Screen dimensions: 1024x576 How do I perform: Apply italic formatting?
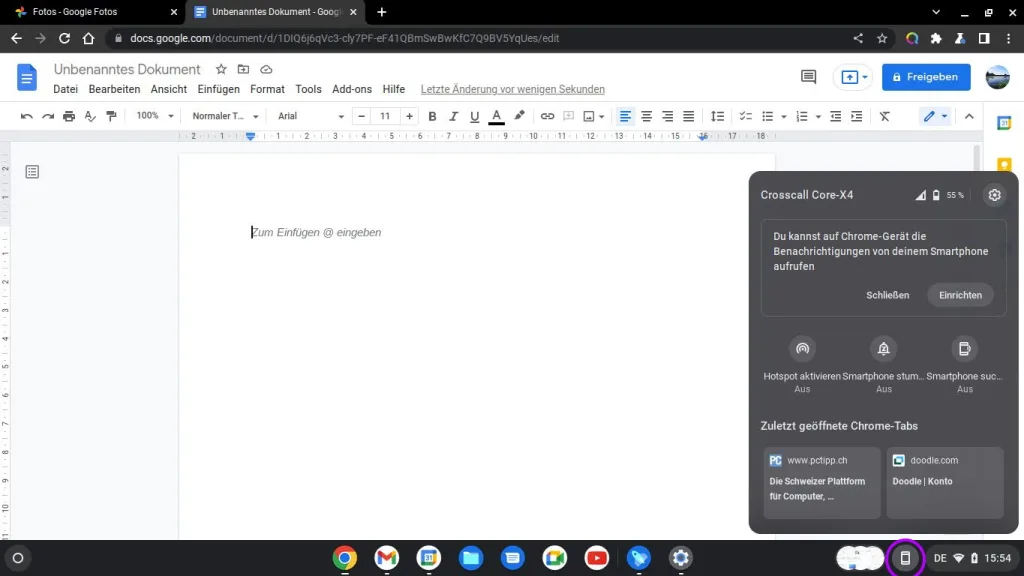tap(453, 116)
